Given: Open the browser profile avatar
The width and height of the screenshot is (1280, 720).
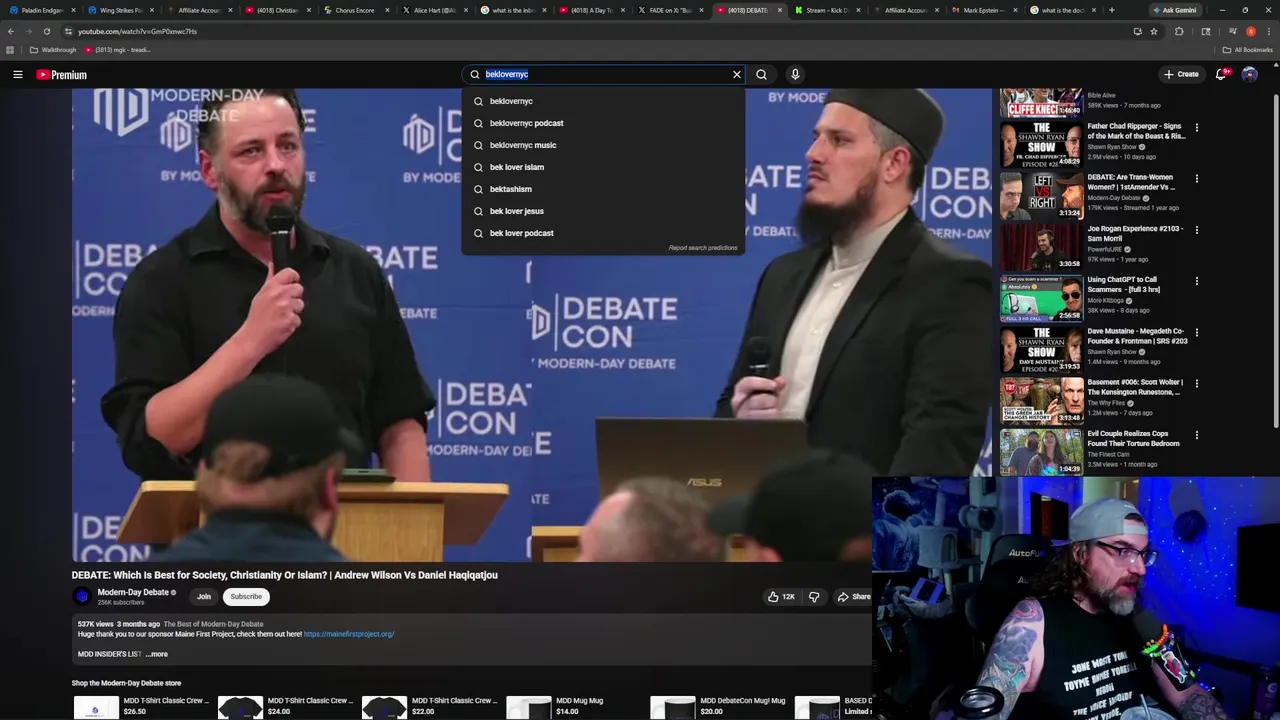Looking at the screenshot, I should tap(1251, 31).
